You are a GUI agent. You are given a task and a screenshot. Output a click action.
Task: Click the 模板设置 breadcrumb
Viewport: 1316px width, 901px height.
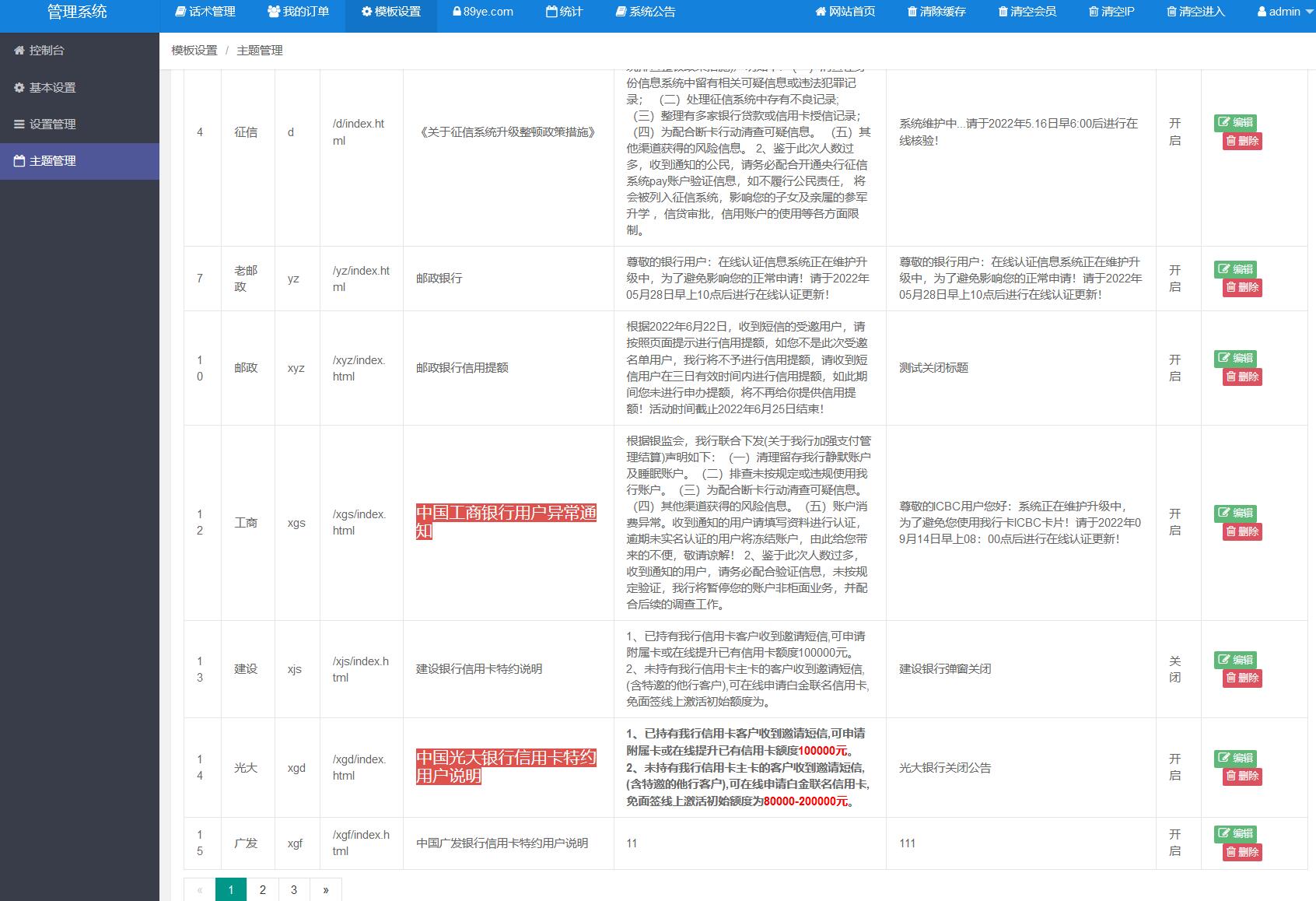(x=194, y=51)
